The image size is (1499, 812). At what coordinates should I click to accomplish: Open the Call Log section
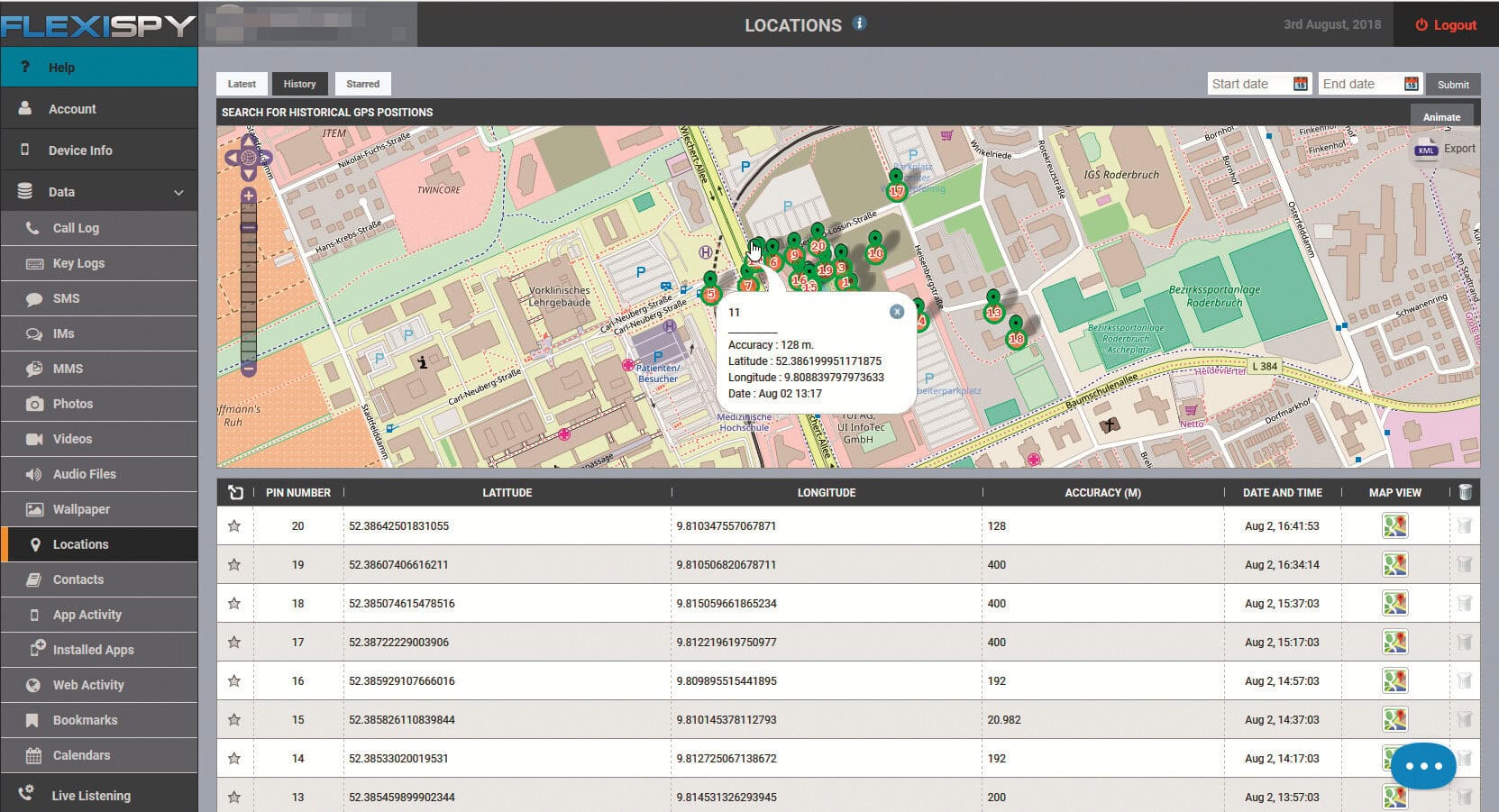point(75,228)
